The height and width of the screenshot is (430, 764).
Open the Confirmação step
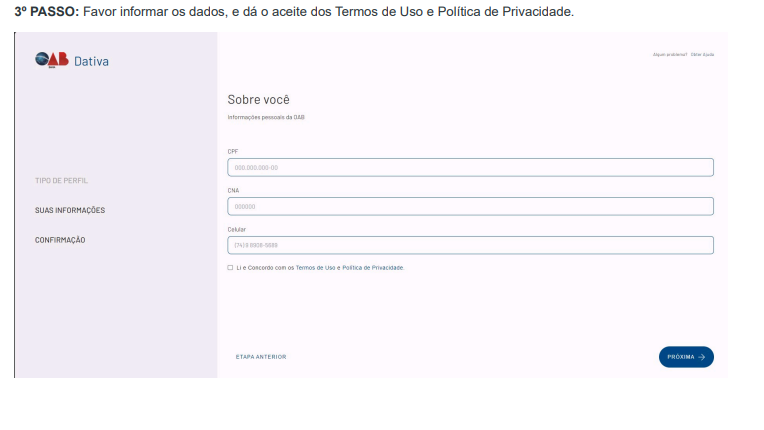tap(60, 240)
